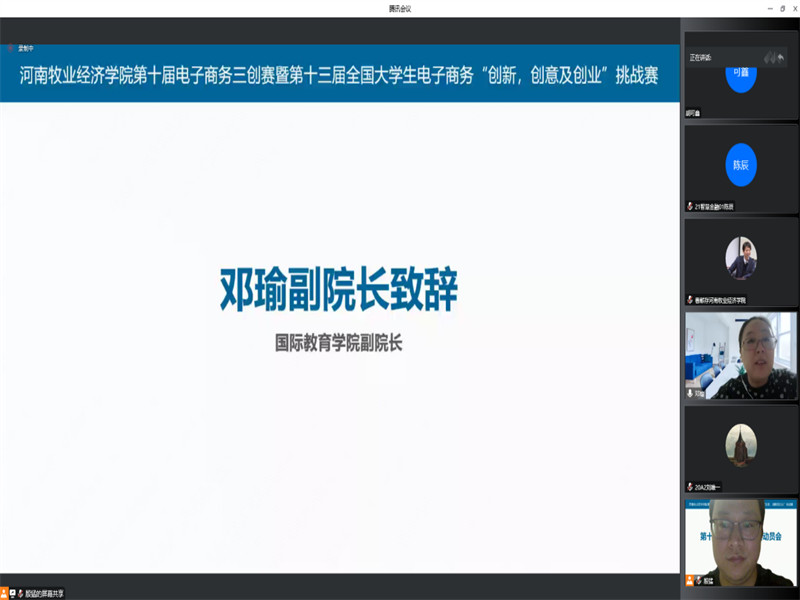Image resolution: width=800 pixels, height=600 pixels.
Task: Click the 屏幕共享 label at bottom-left
Action: 46,593
